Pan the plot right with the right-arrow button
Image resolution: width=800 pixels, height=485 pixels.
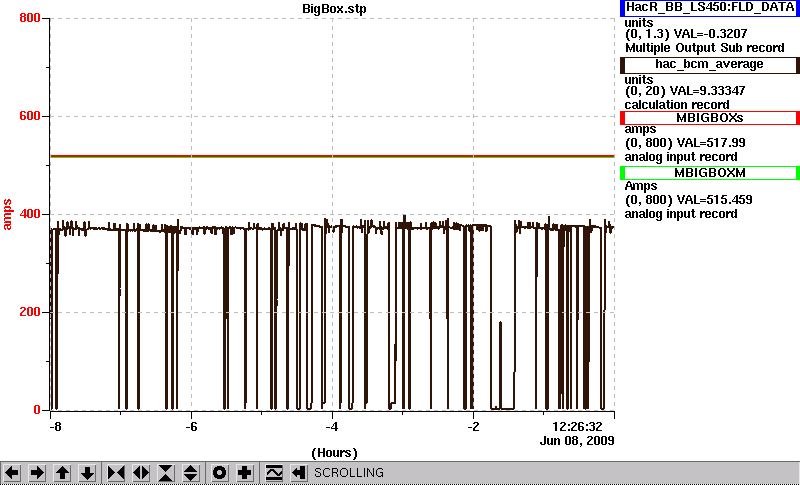tap(37, 473)
